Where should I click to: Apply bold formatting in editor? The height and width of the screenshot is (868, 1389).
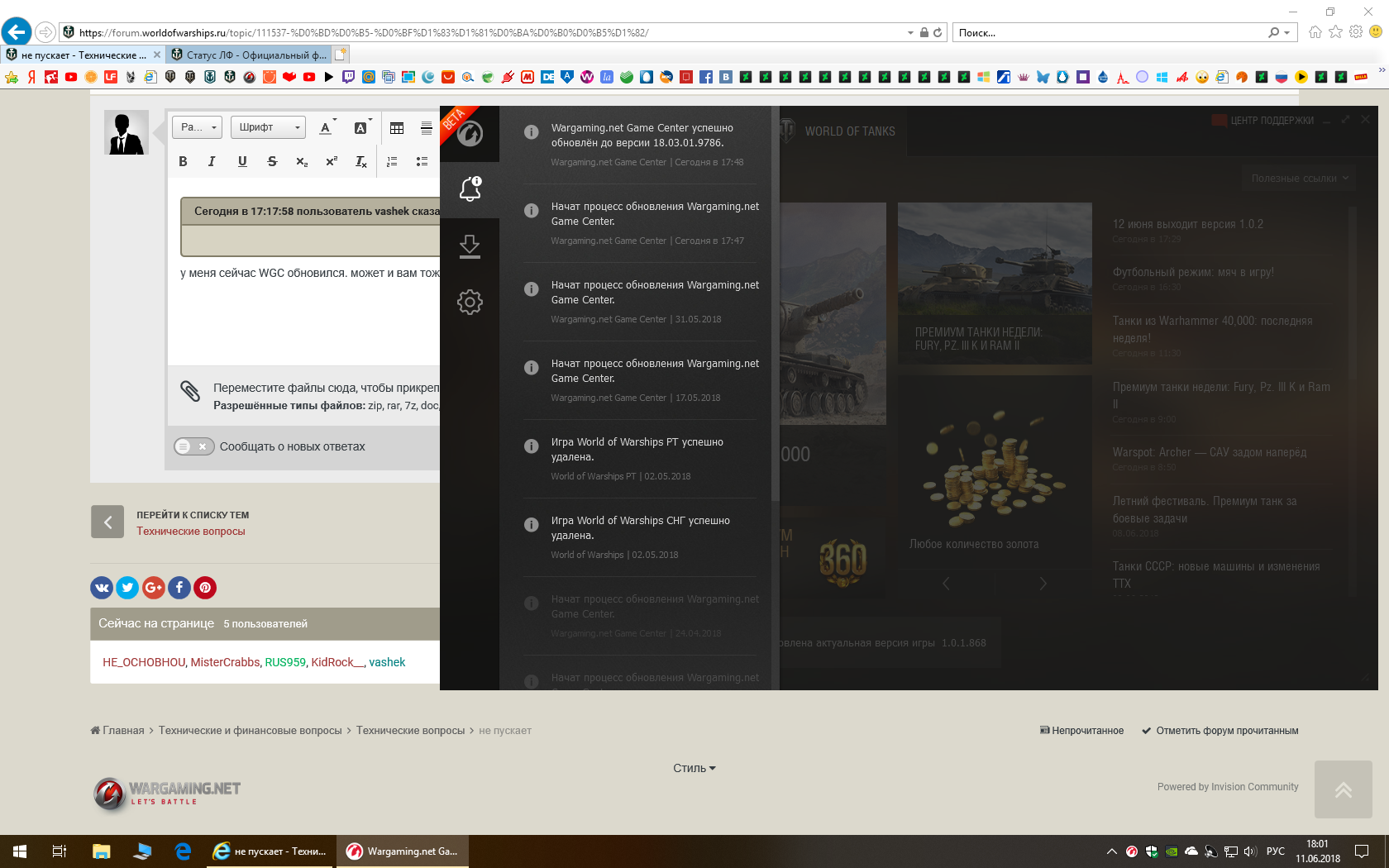(183, 161)
